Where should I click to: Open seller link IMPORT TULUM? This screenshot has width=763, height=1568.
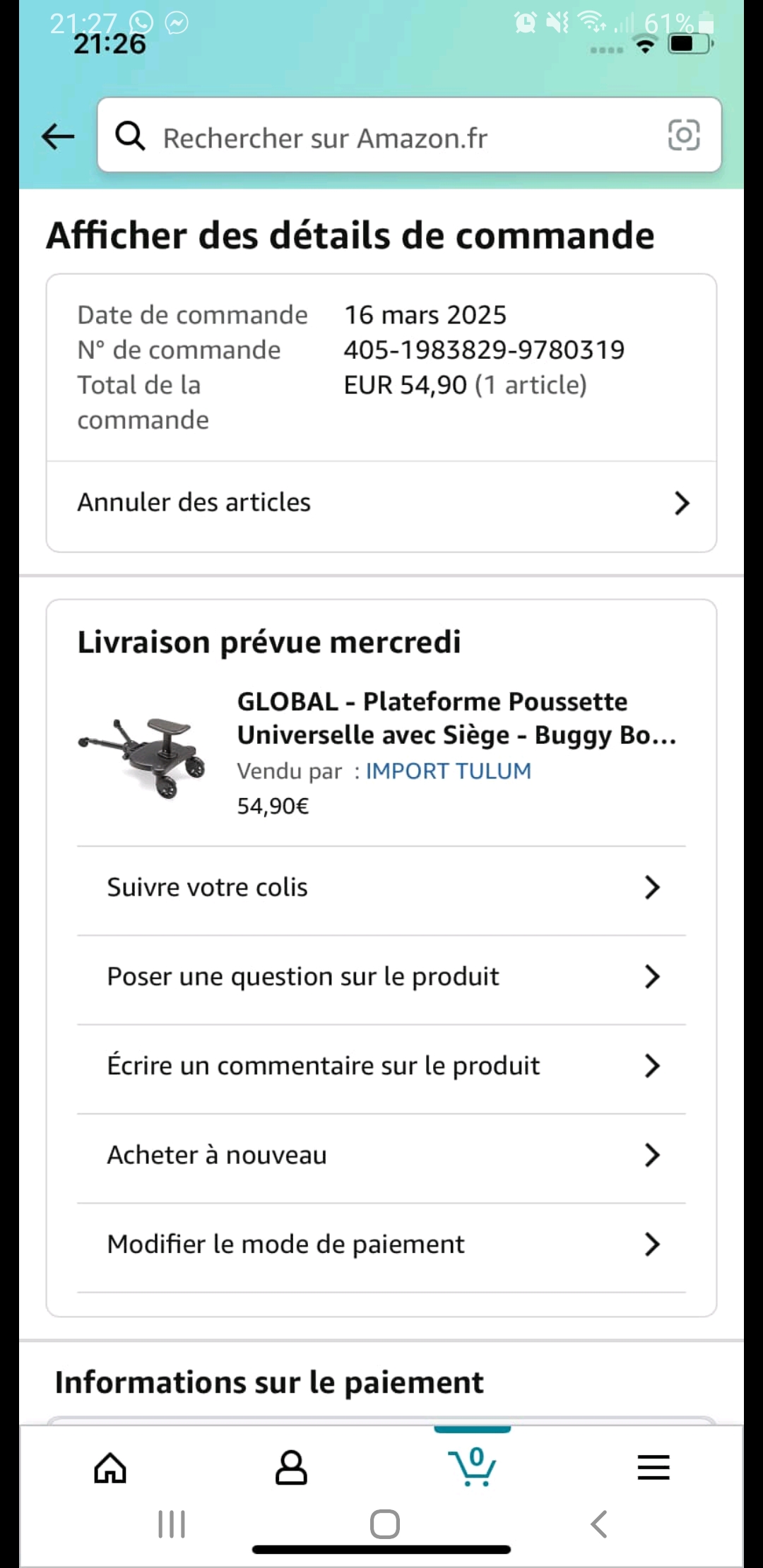[x=448, y=771]
